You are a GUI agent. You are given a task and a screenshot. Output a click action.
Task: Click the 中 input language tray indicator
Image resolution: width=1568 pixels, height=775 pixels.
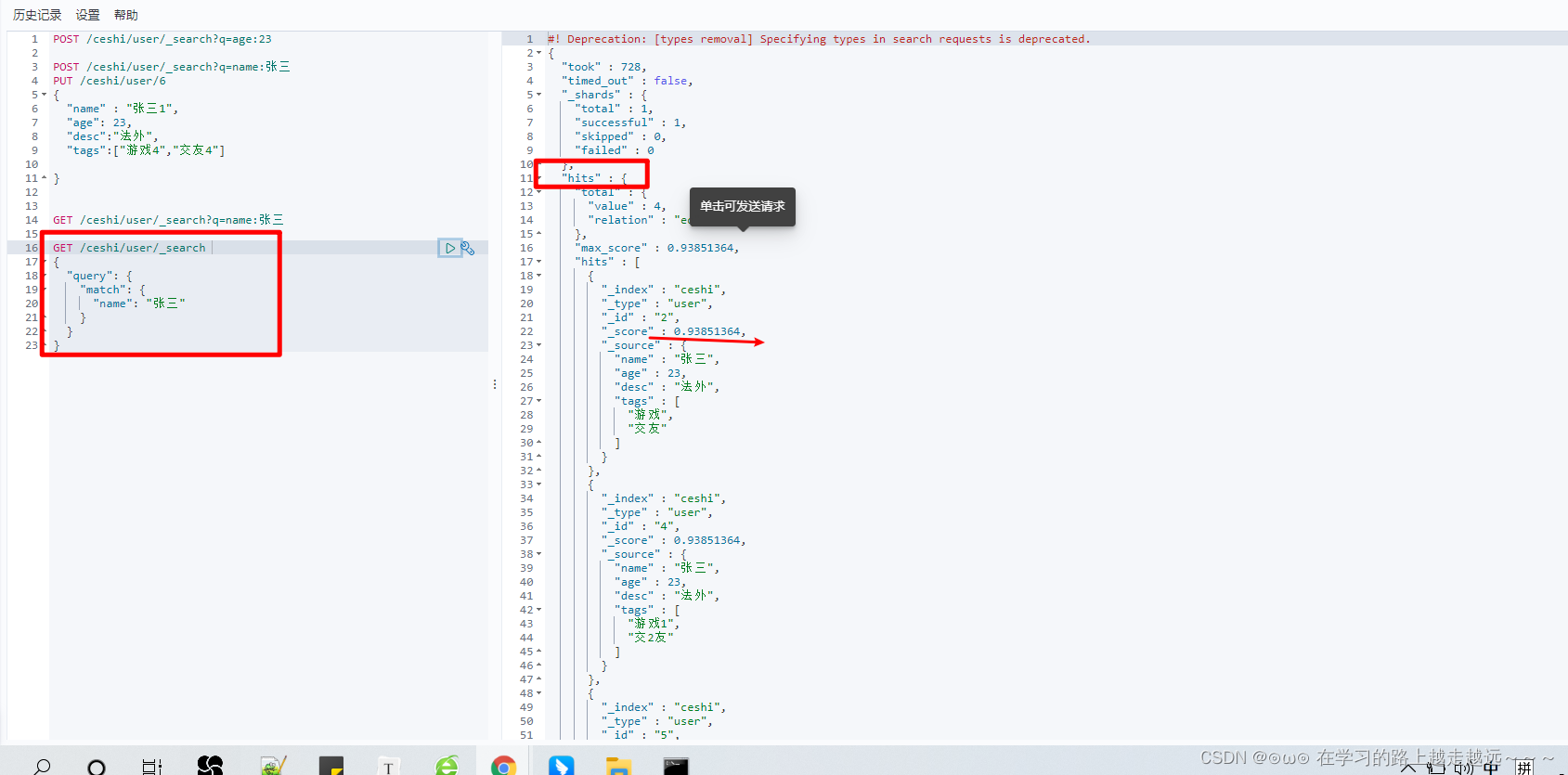[x=1491, y=768]
